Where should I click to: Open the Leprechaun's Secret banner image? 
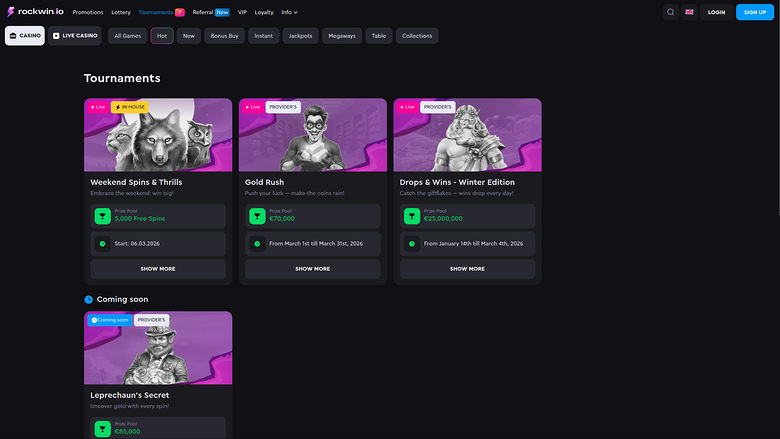[158, 348]
